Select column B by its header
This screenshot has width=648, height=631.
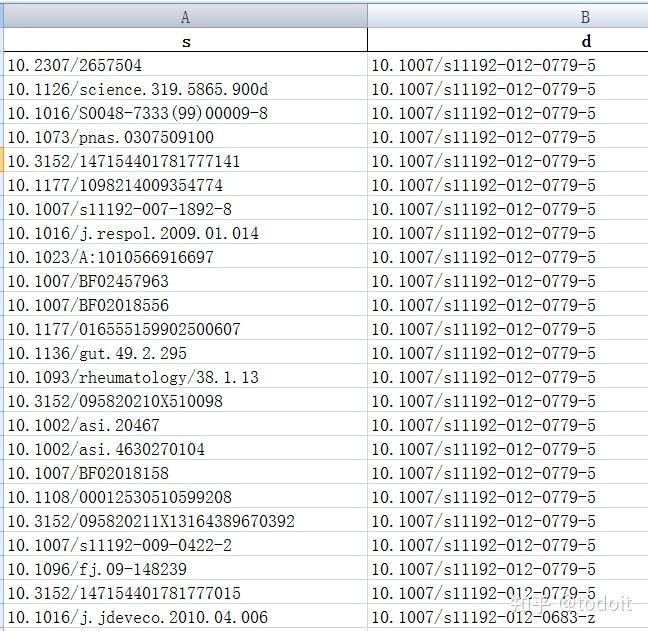508,17
